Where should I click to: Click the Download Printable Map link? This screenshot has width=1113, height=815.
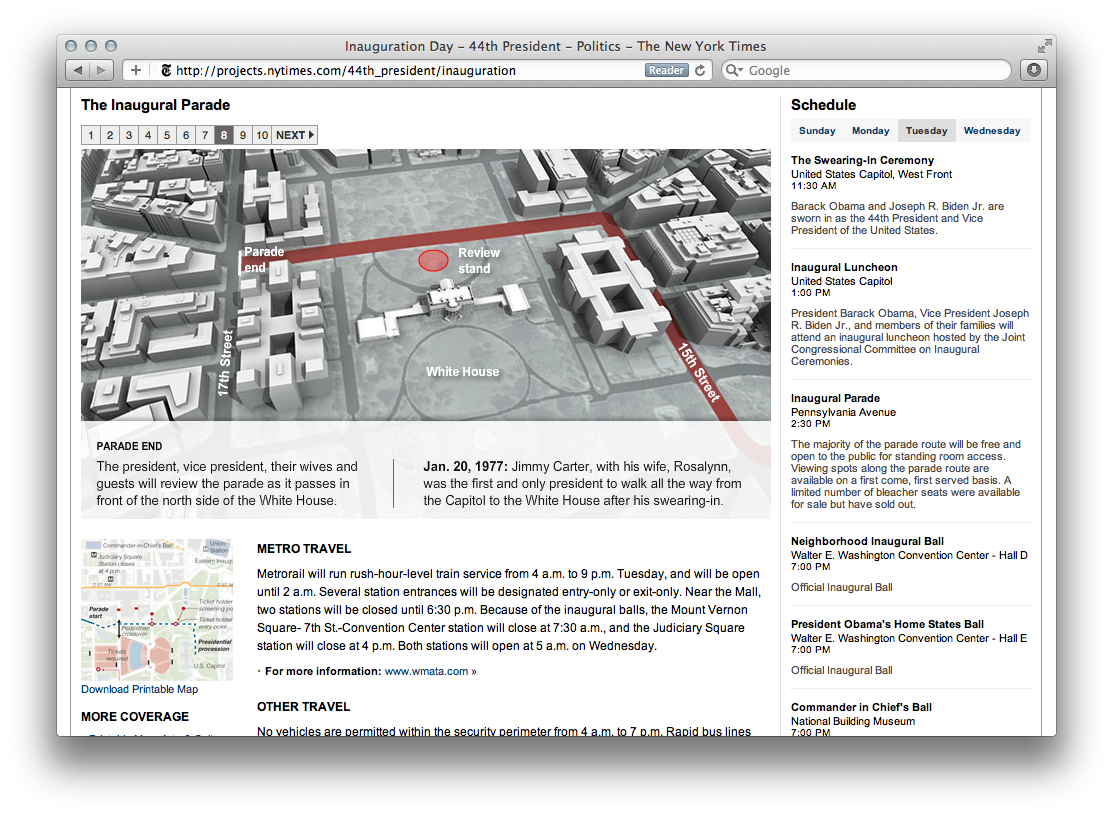139,689
